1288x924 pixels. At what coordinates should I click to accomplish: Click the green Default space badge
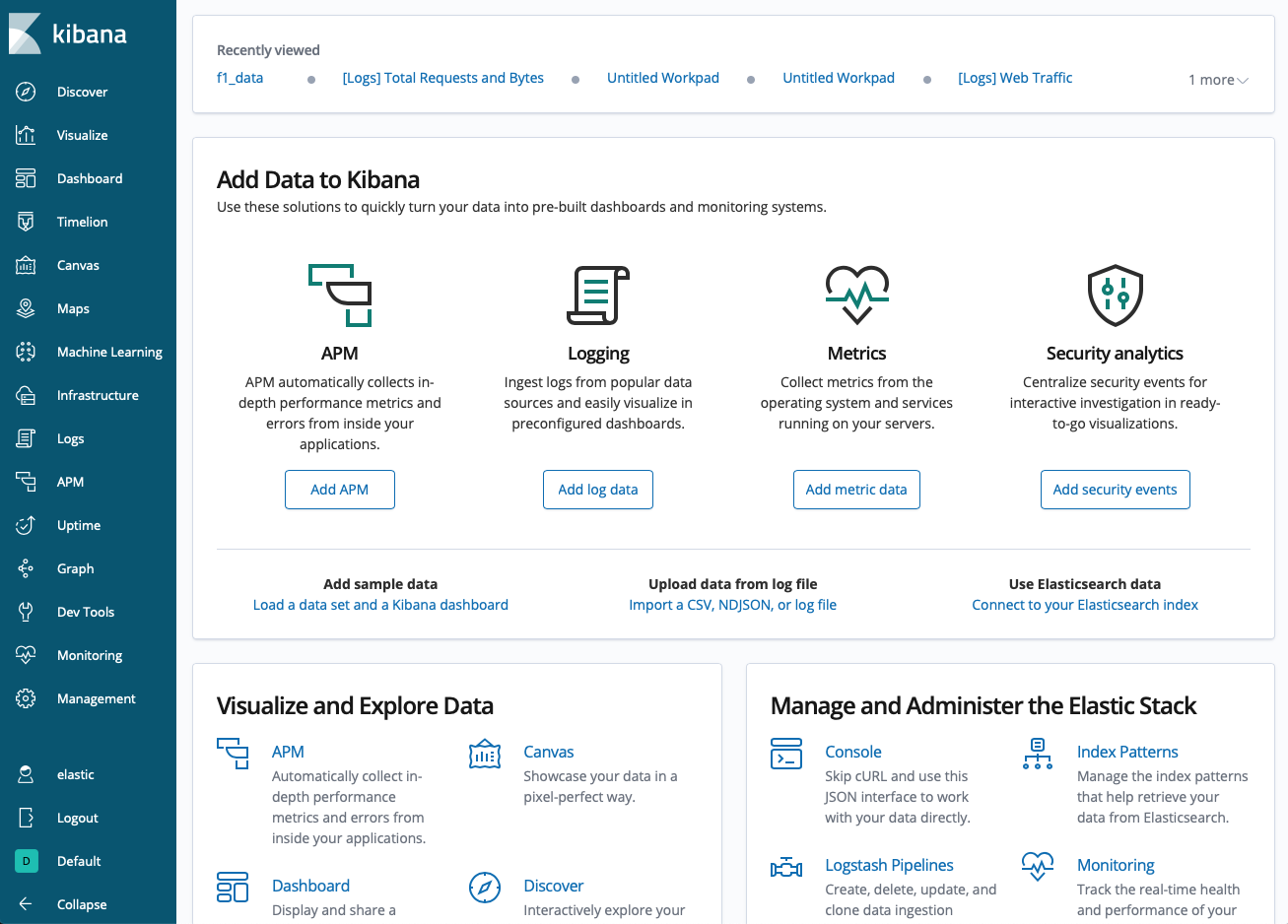pos(26,861)
